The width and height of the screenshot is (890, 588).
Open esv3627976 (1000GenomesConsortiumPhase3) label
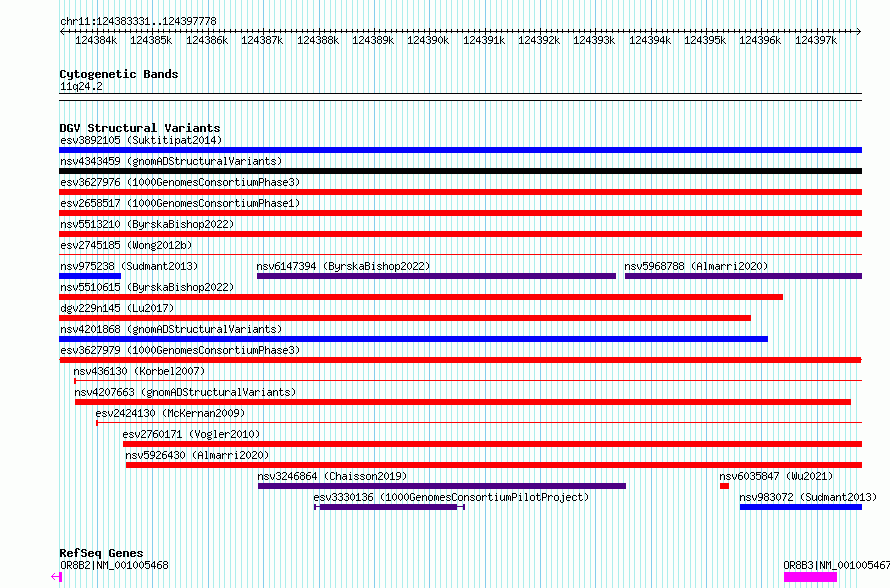click(x=180, y=182)
